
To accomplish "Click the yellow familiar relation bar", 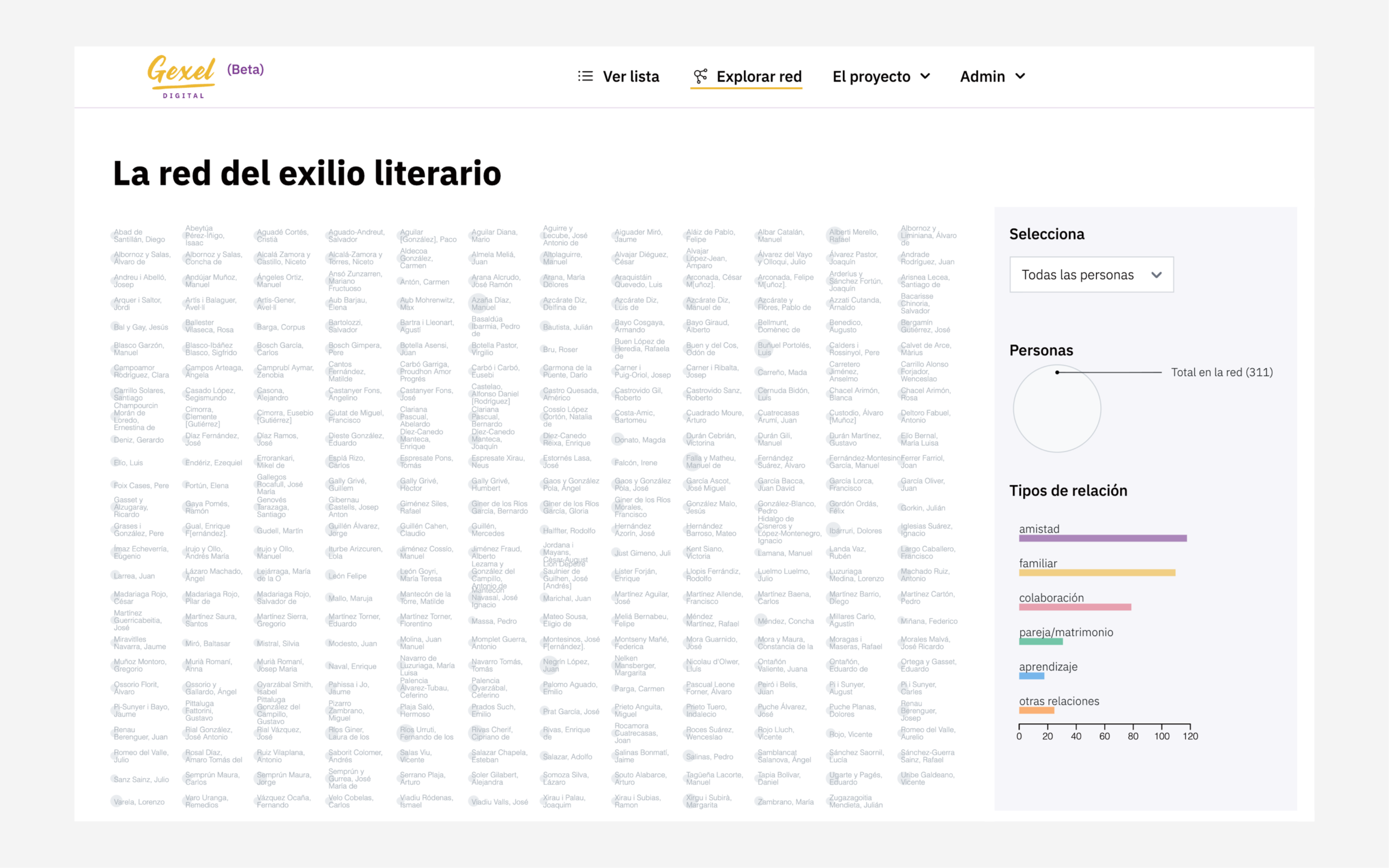I will point(1096,573).
